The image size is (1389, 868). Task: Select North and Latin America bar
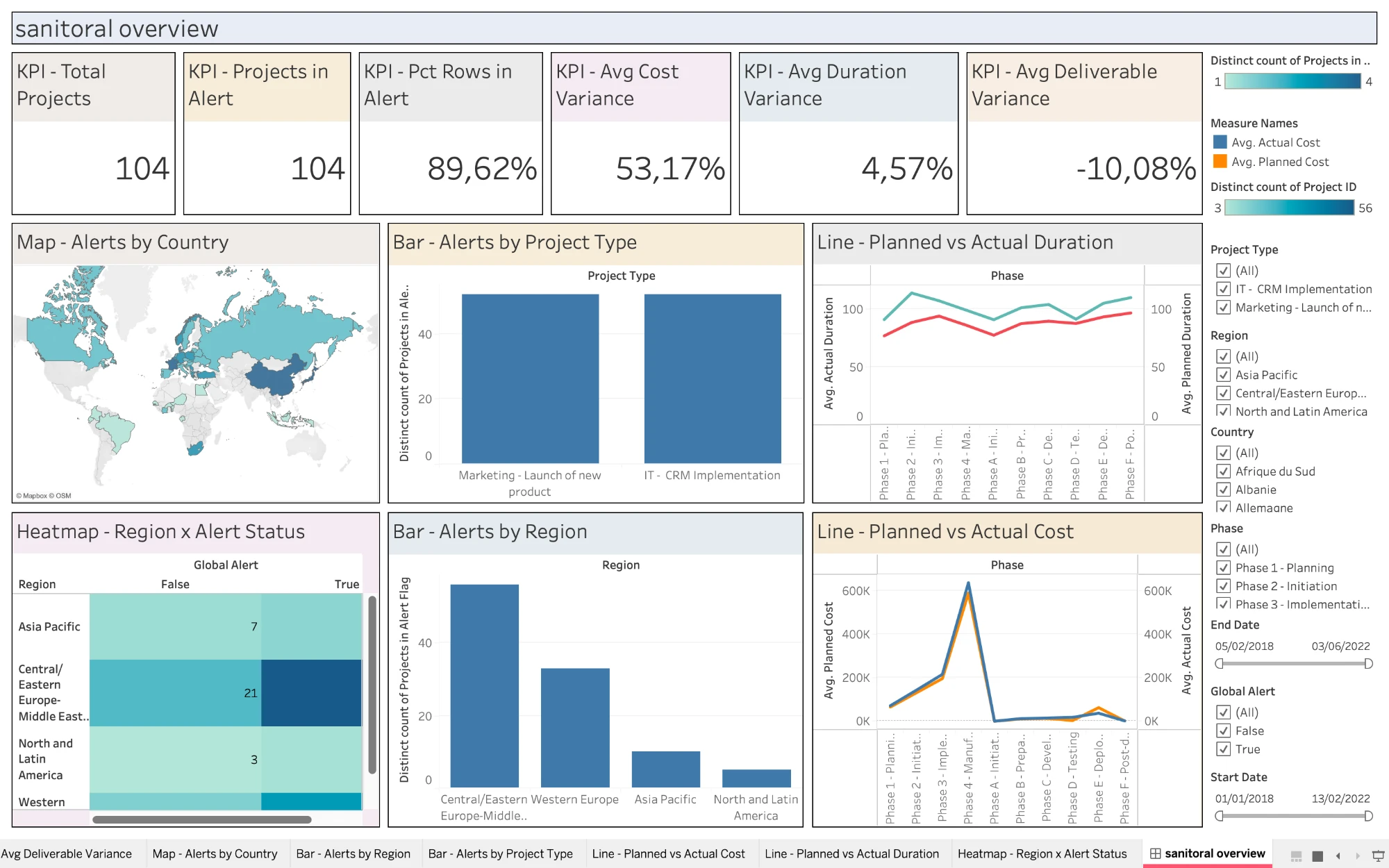(756, 778)
